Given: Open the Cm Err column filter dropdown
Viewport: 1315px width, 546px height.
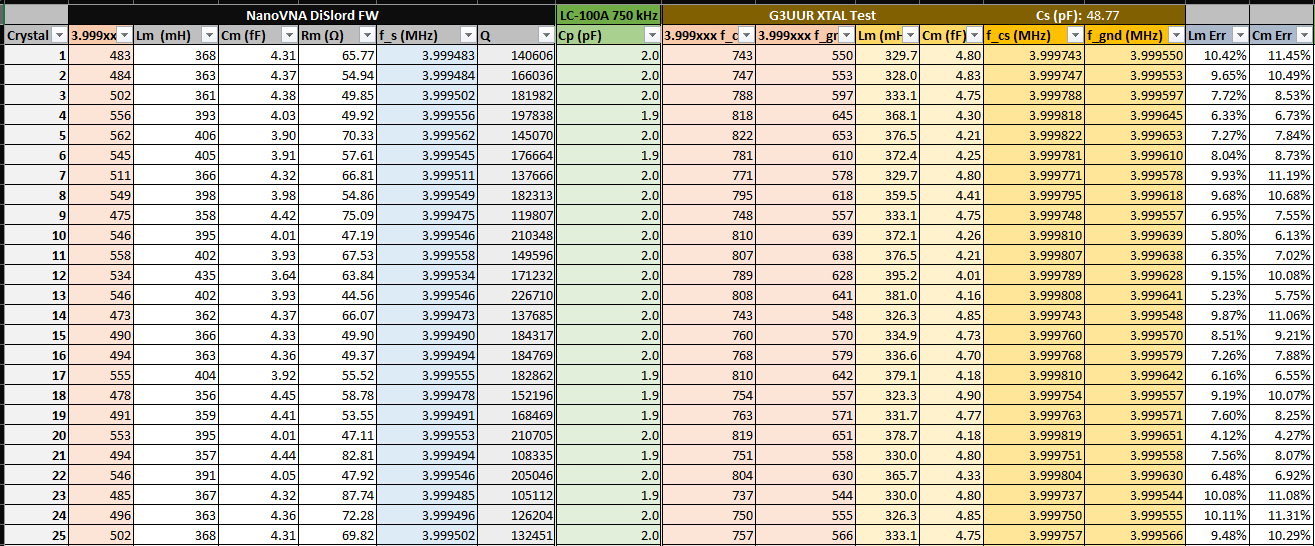Looking at the screenshot, I should pyautogui.click(x=1302, y=36).
